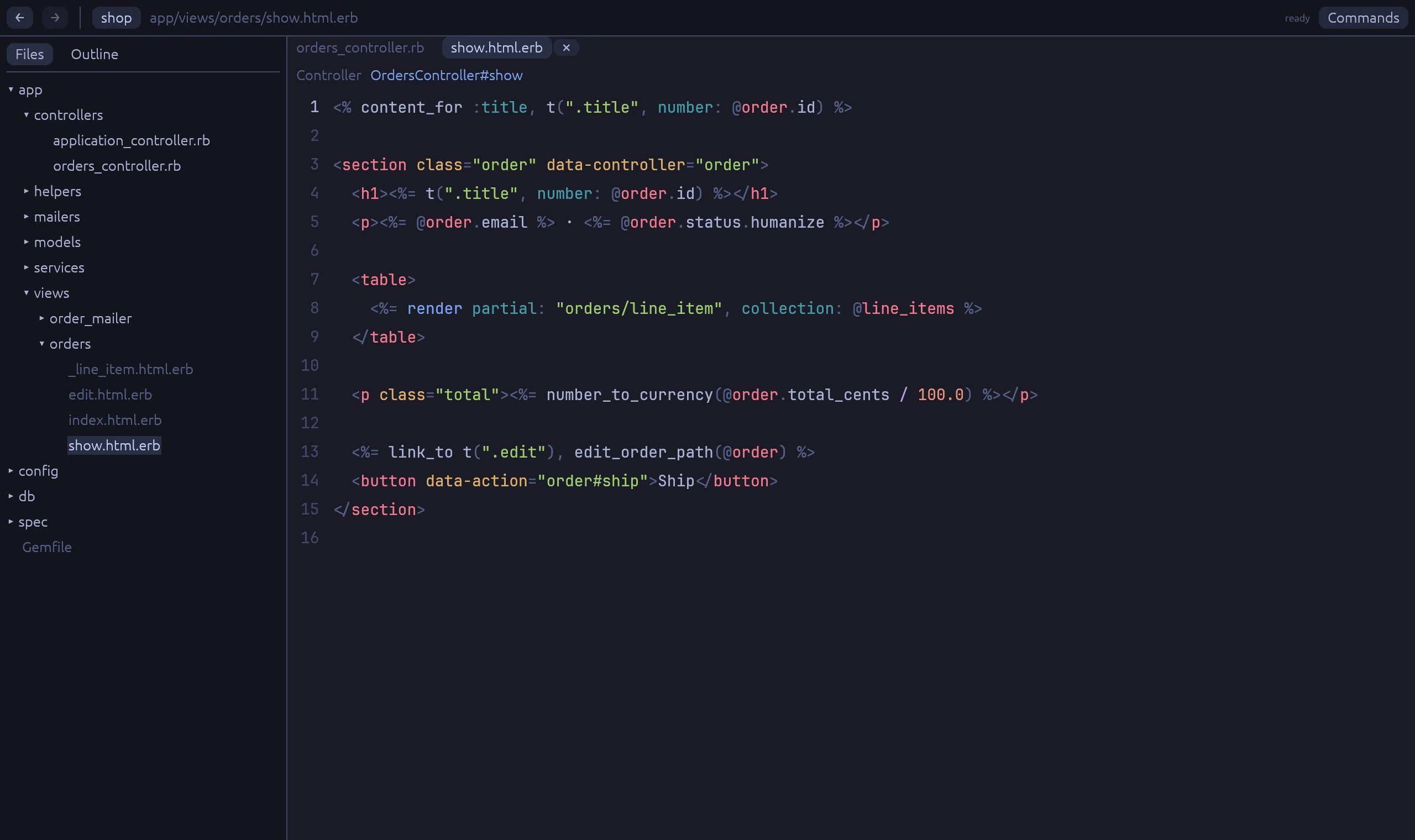Click line number 8 in the gutter
Screen dimensions: 1415x840
(315, 308)
